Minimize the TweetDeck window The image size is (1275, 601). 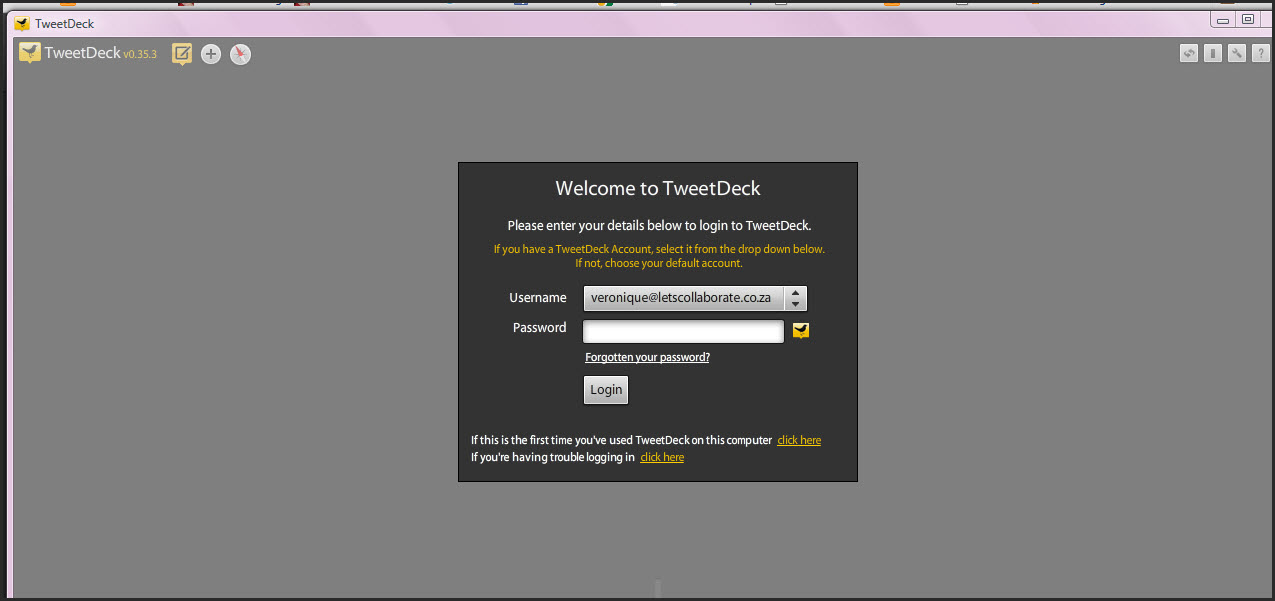click(x=1223, y=20)
